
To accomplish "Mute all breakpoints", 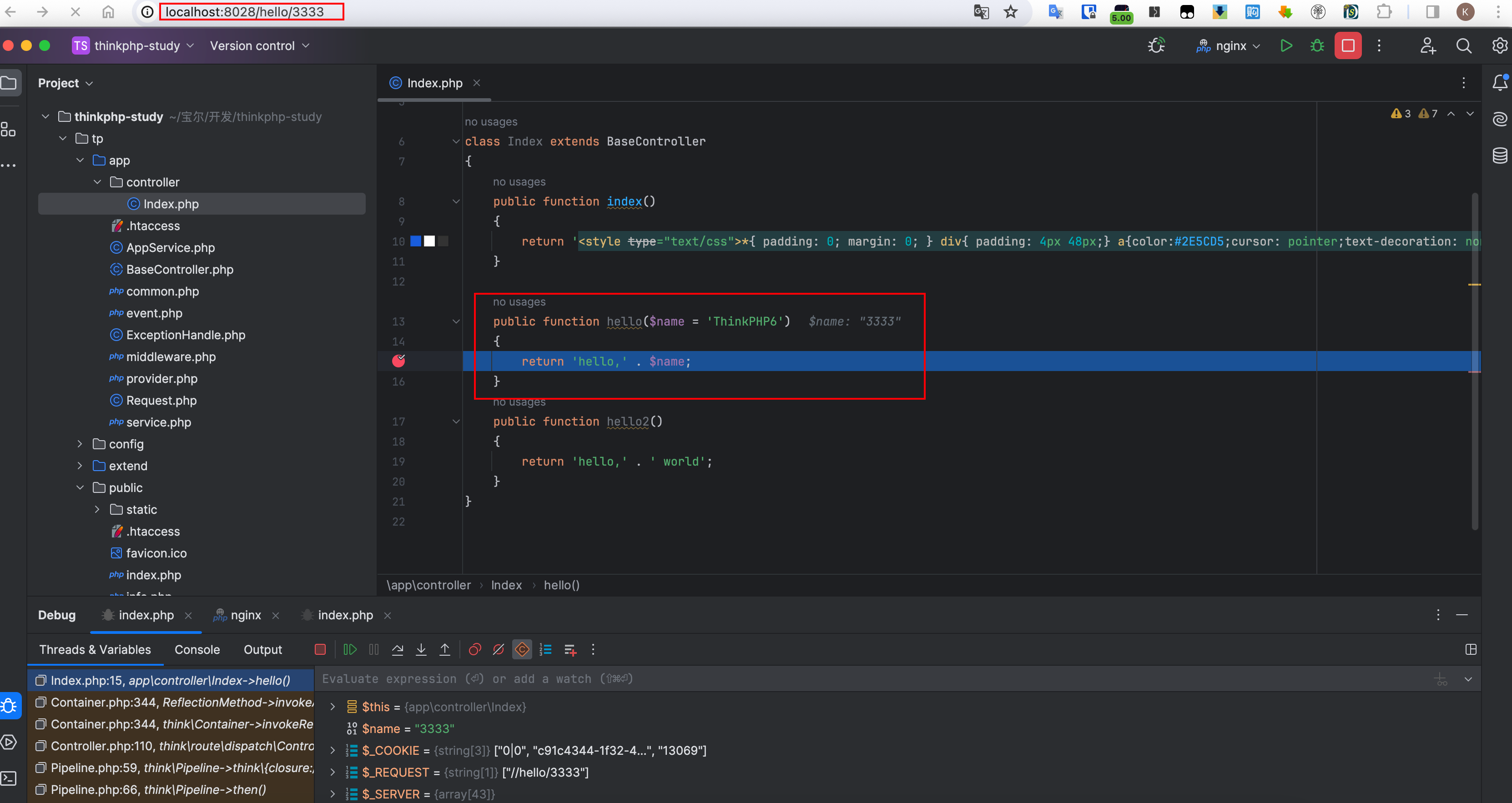I will click(499, 649).
